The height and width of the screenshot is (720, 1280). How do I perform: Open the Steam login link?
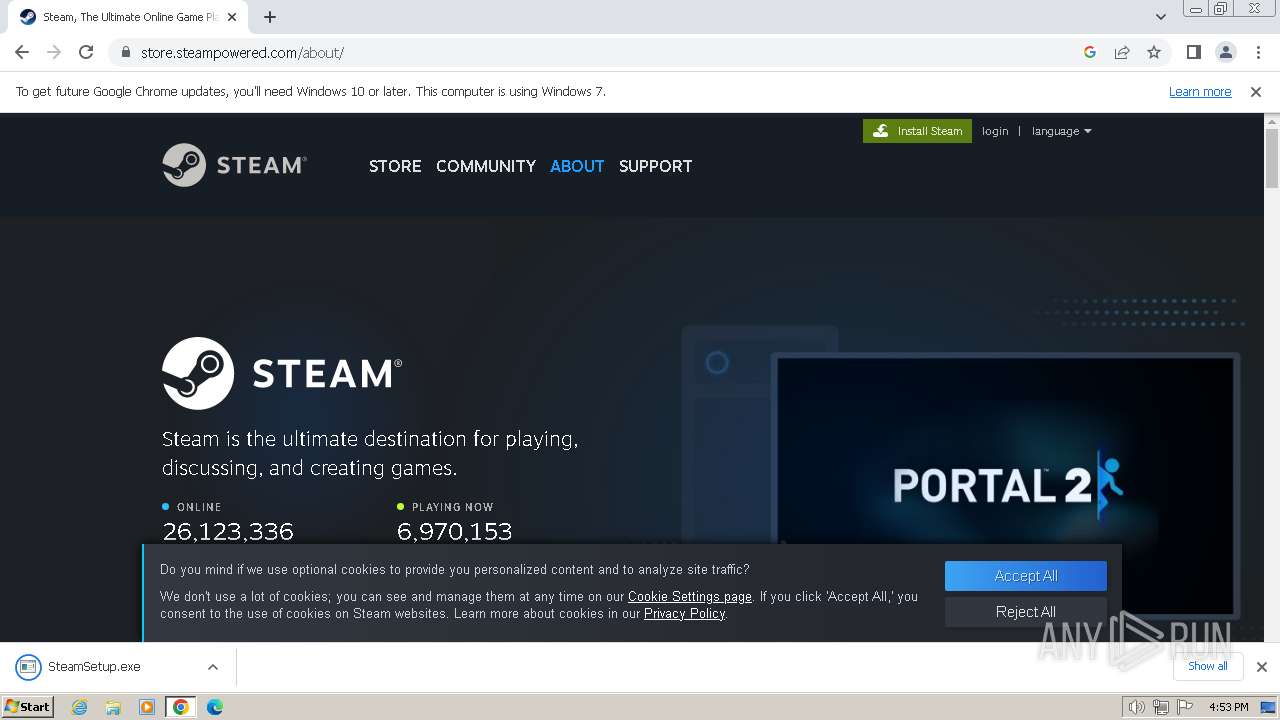(x=995, y=131)
